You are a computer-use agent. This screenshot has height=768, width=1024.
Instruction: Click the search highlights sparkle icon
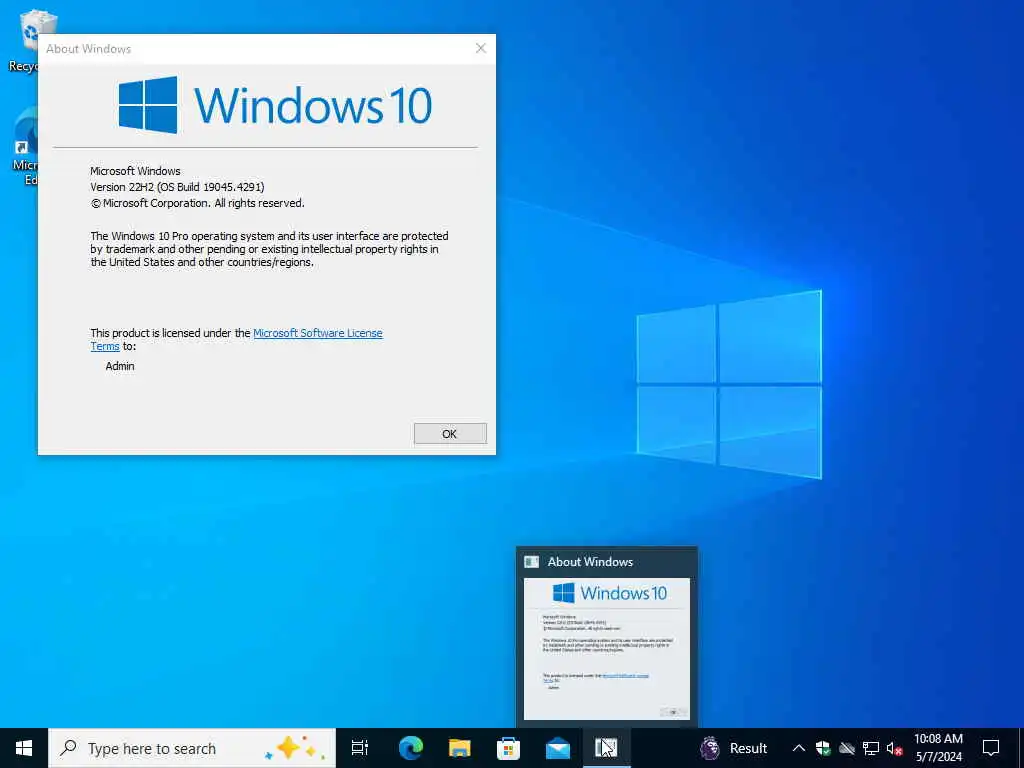pos(295,748)
